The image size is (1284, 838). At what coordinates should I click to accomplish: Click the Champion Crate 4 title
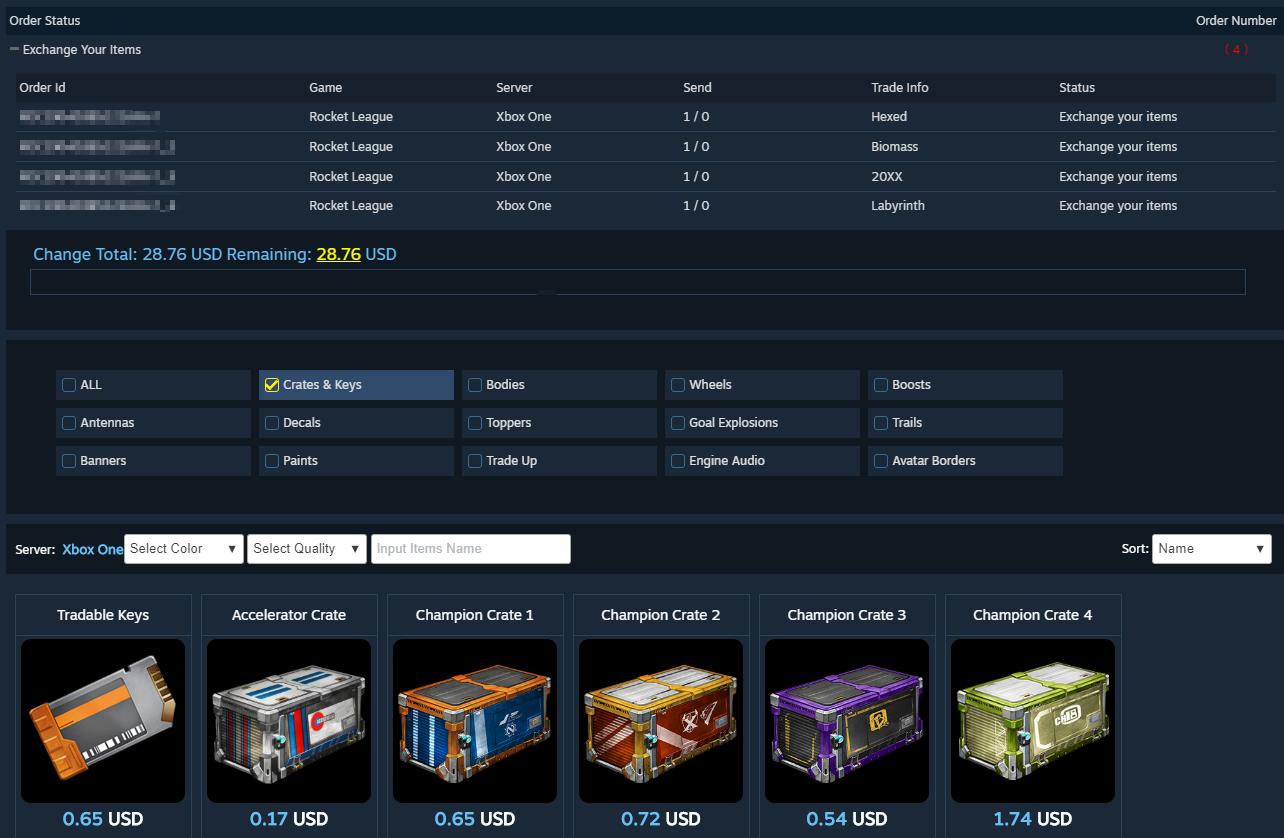click(x=1033, y=615)
